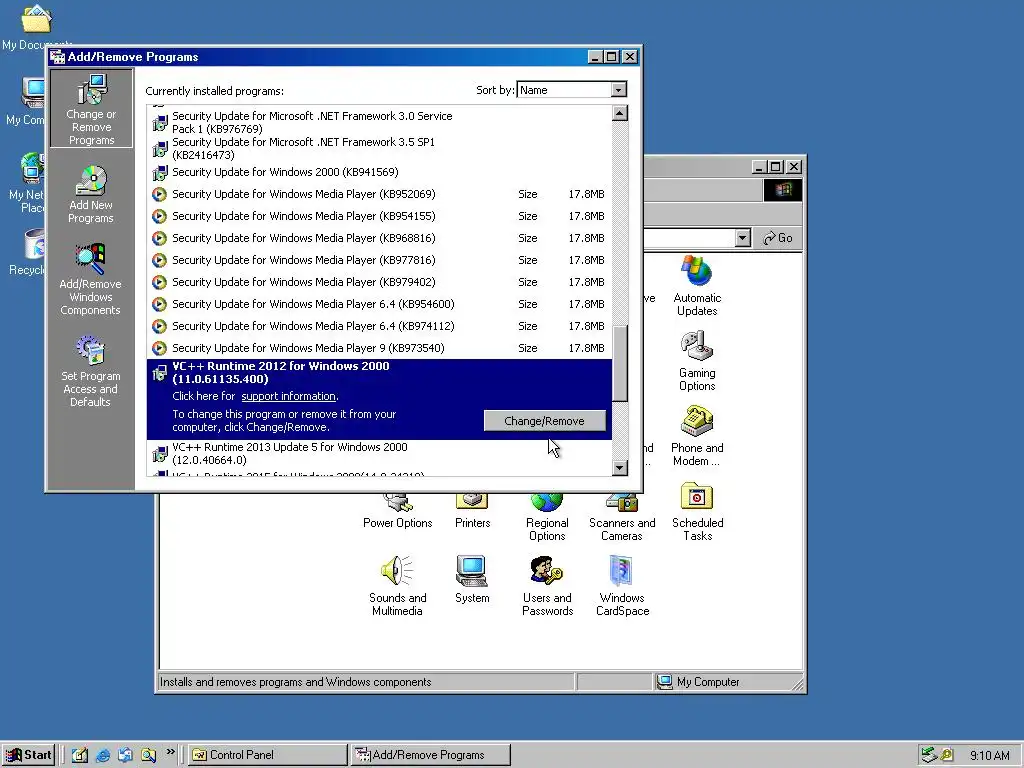
Task: Click the installer icon beside KB941569 update
Action: tap(159, 173)
